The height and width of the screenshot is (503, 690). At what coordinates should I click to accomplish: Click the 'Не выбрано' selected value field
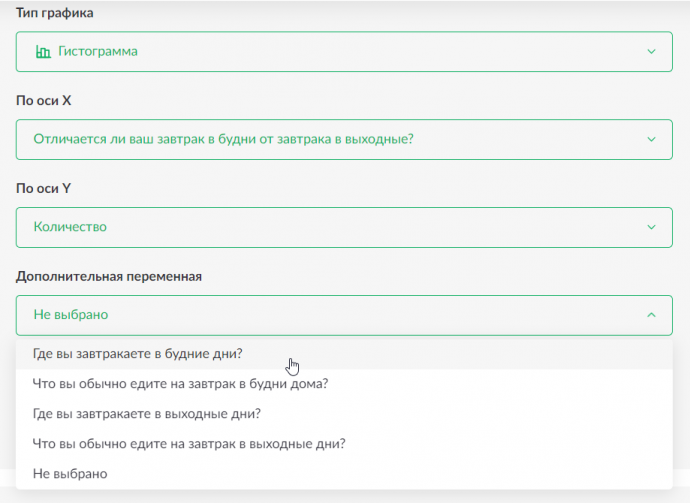pos(344,315)
